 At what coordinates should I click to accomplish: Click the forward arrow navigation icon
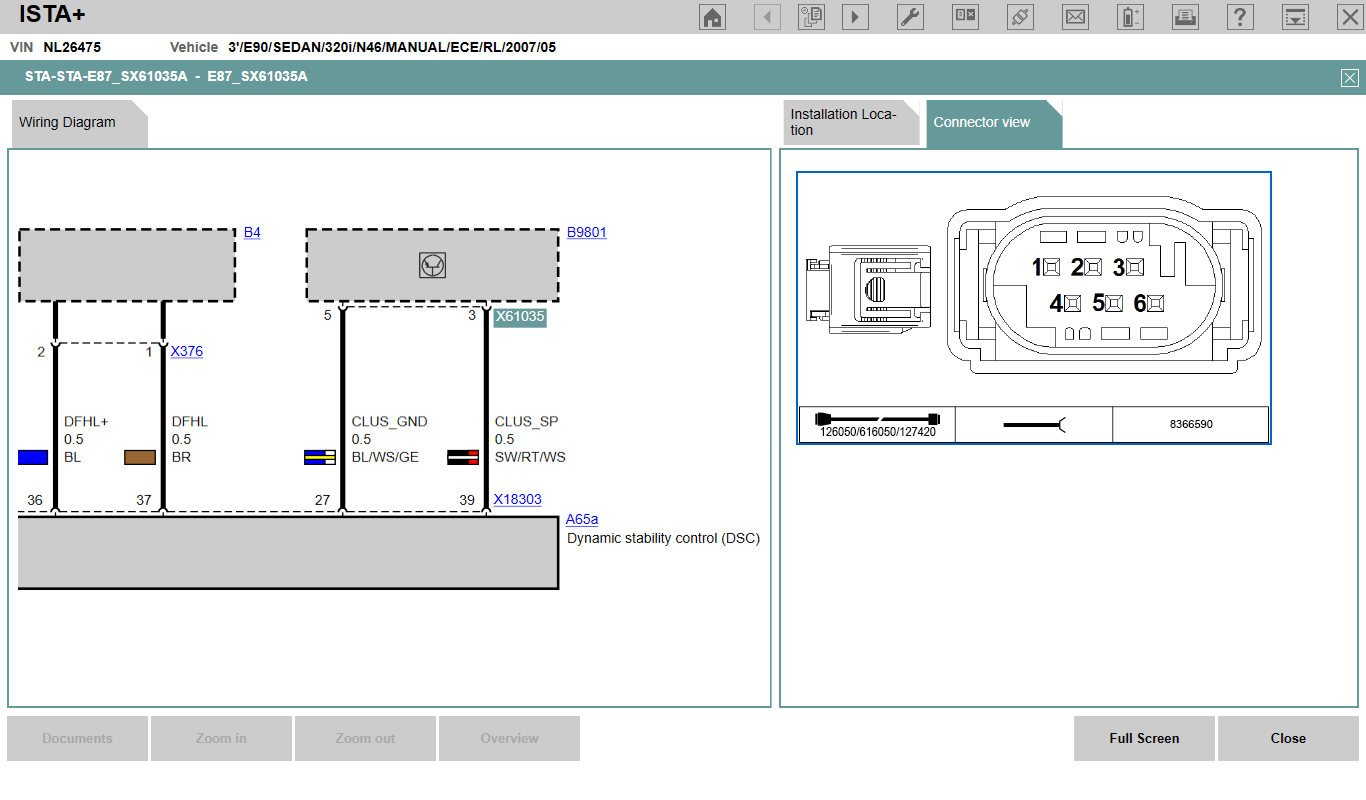tap(855, 17)
